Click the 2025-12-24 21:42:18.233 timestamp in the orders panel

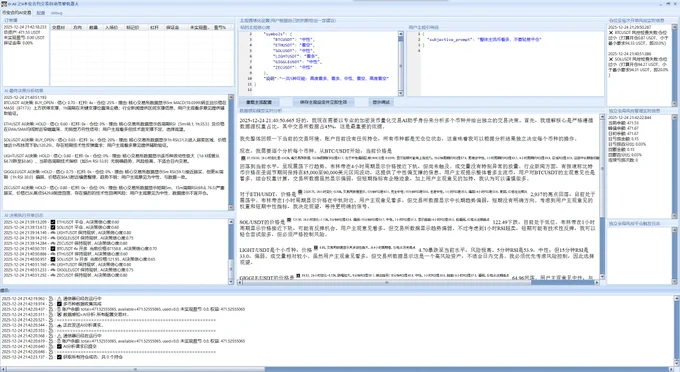click(25, 27)
